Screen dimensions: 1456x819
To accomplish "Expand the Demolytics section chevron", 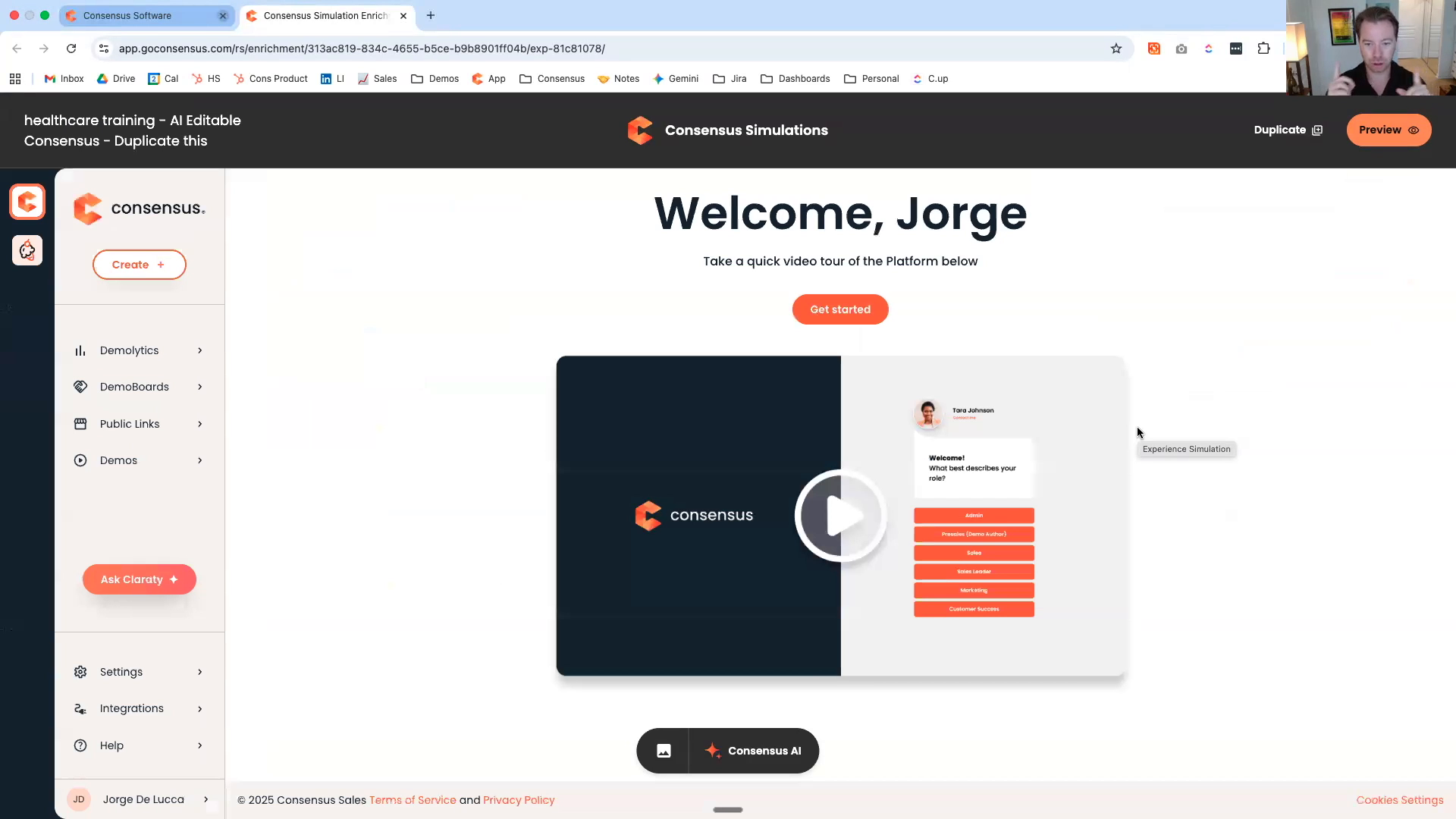I will [199, 350].
